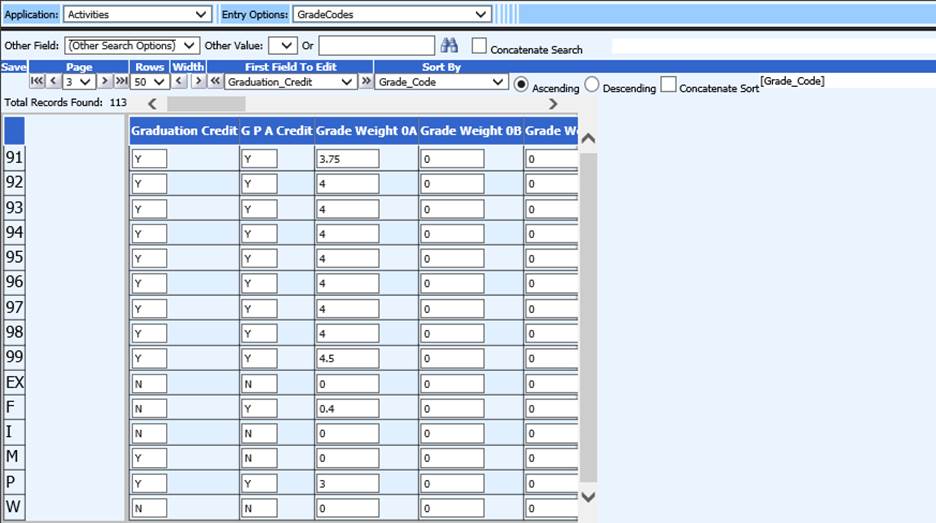936x523 pixels.
Task: Go to the first page of records
Action: [x=38, y=82]
